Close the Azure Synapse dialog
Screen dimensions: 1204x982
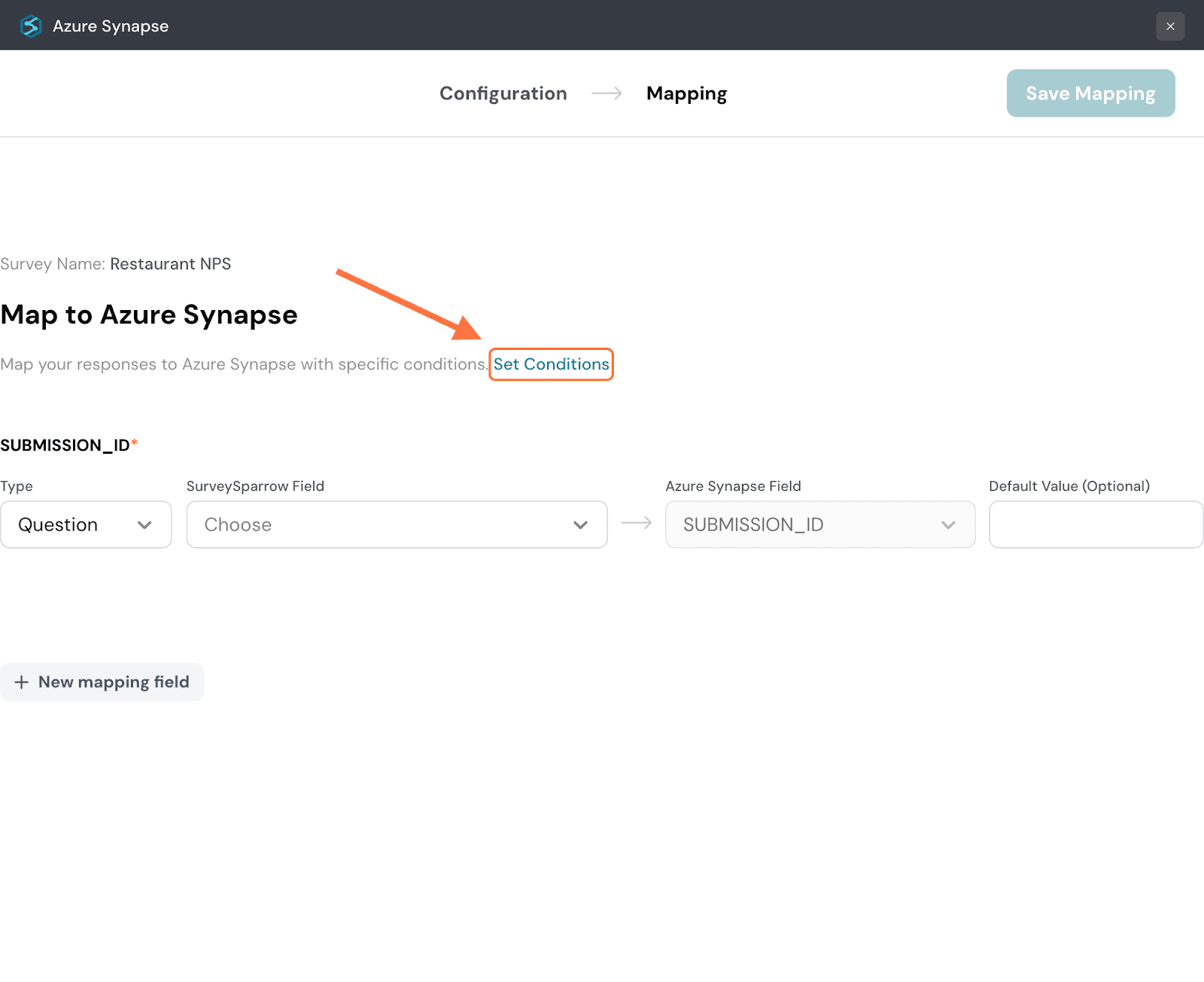(1170, 26)
